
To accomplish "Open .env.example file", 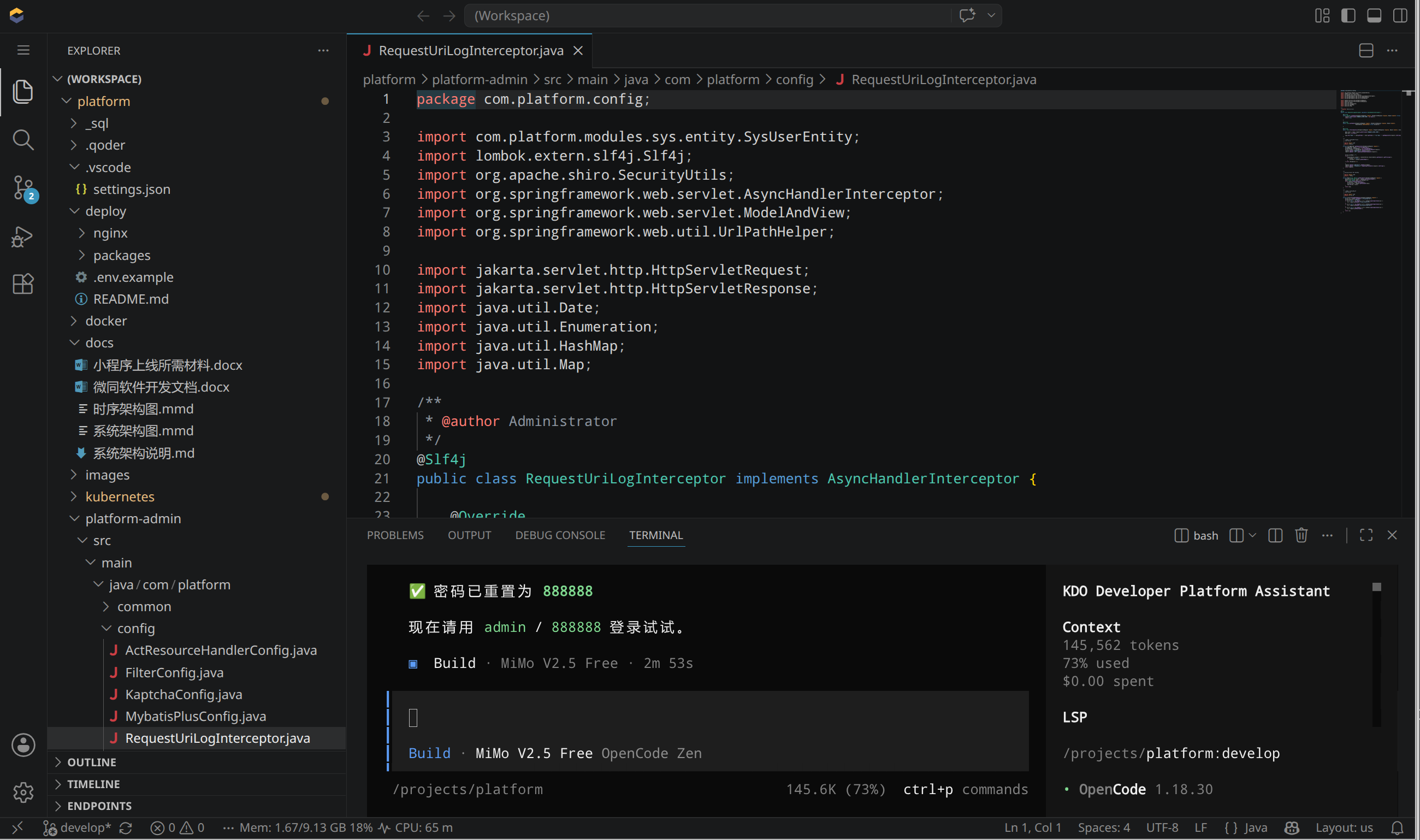I will tap(197, 277).
